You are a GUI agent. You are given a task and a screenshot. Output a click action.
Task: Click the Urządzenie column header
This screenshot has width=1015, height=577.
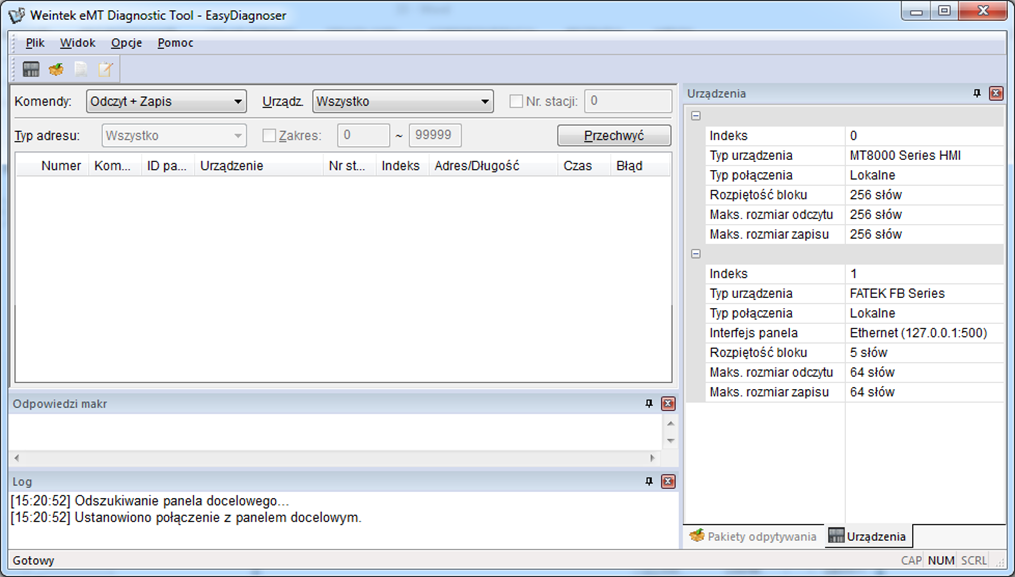[x=258, y=166]
